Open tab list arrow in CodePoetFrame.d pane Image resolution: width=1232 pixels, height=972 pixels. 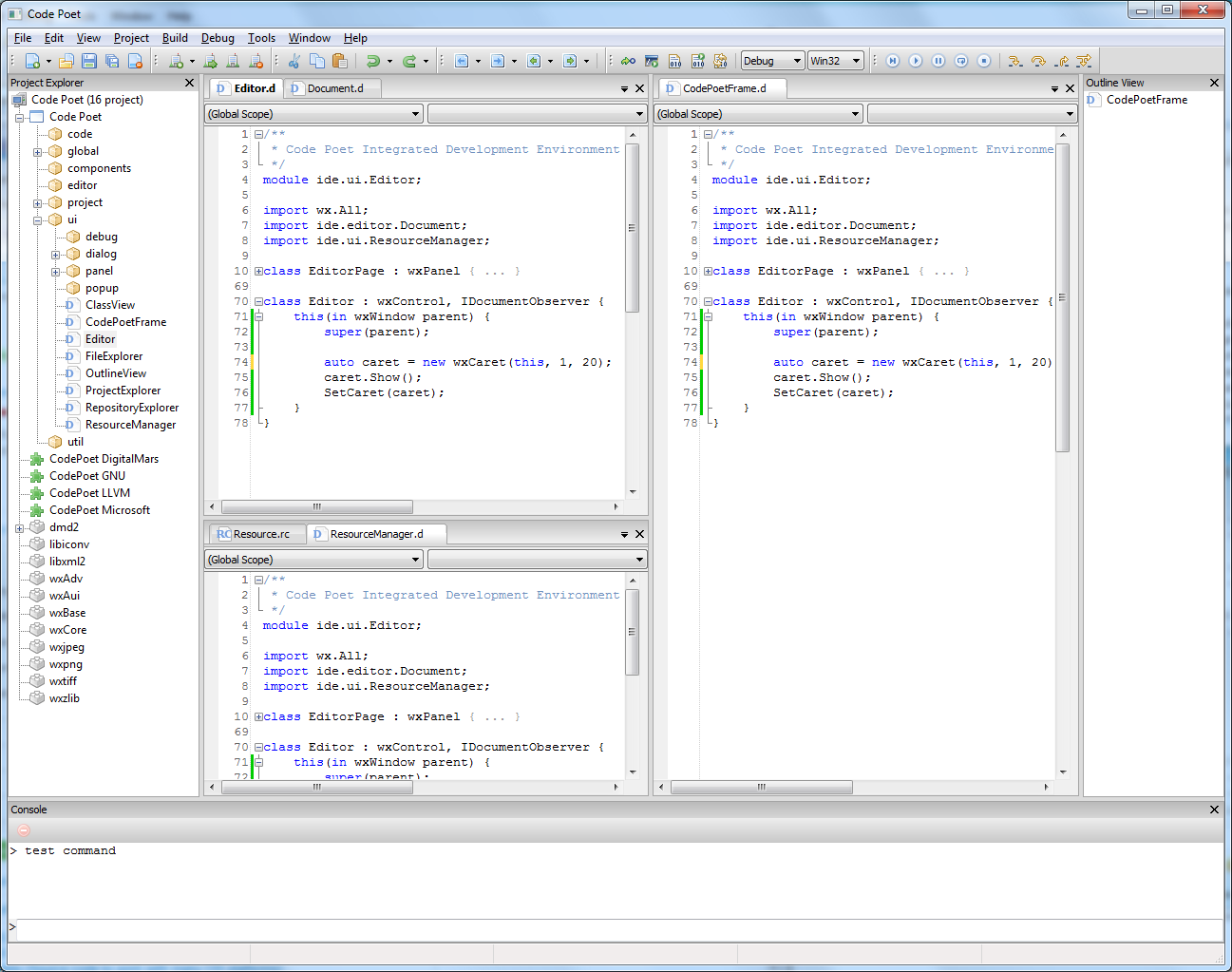click(1054, 88)
